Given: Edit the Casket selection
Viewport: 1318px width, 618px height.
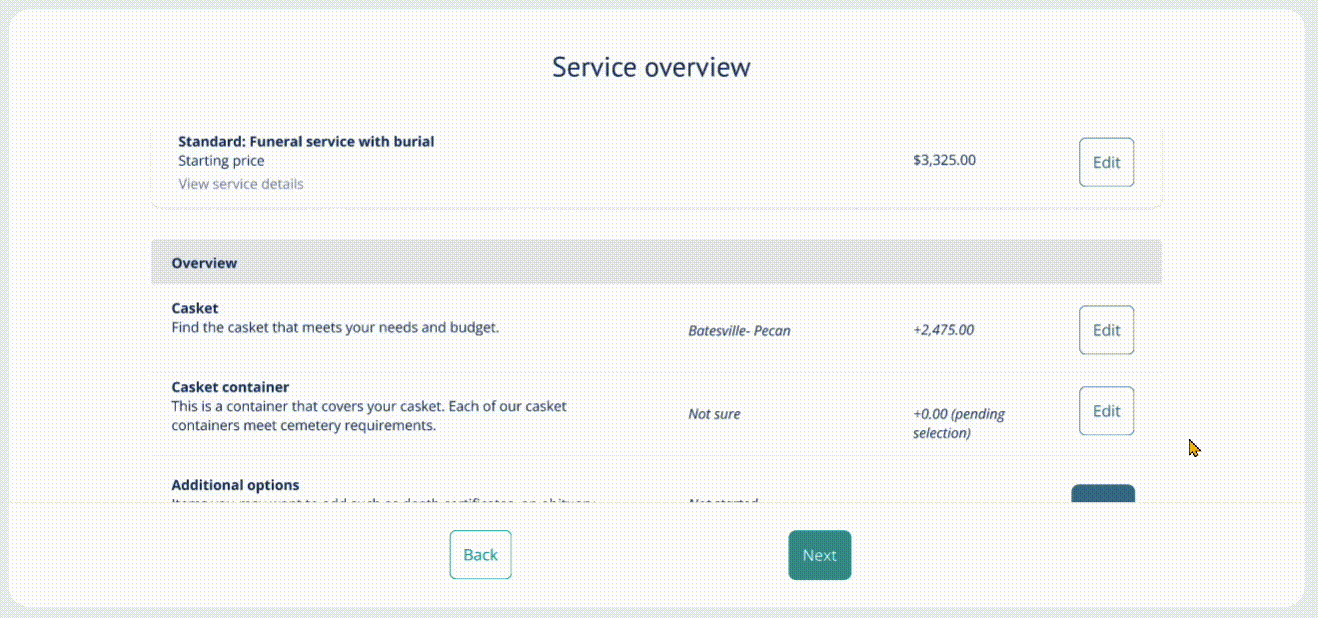Looking at the screenshot, I should point(1106,330).
